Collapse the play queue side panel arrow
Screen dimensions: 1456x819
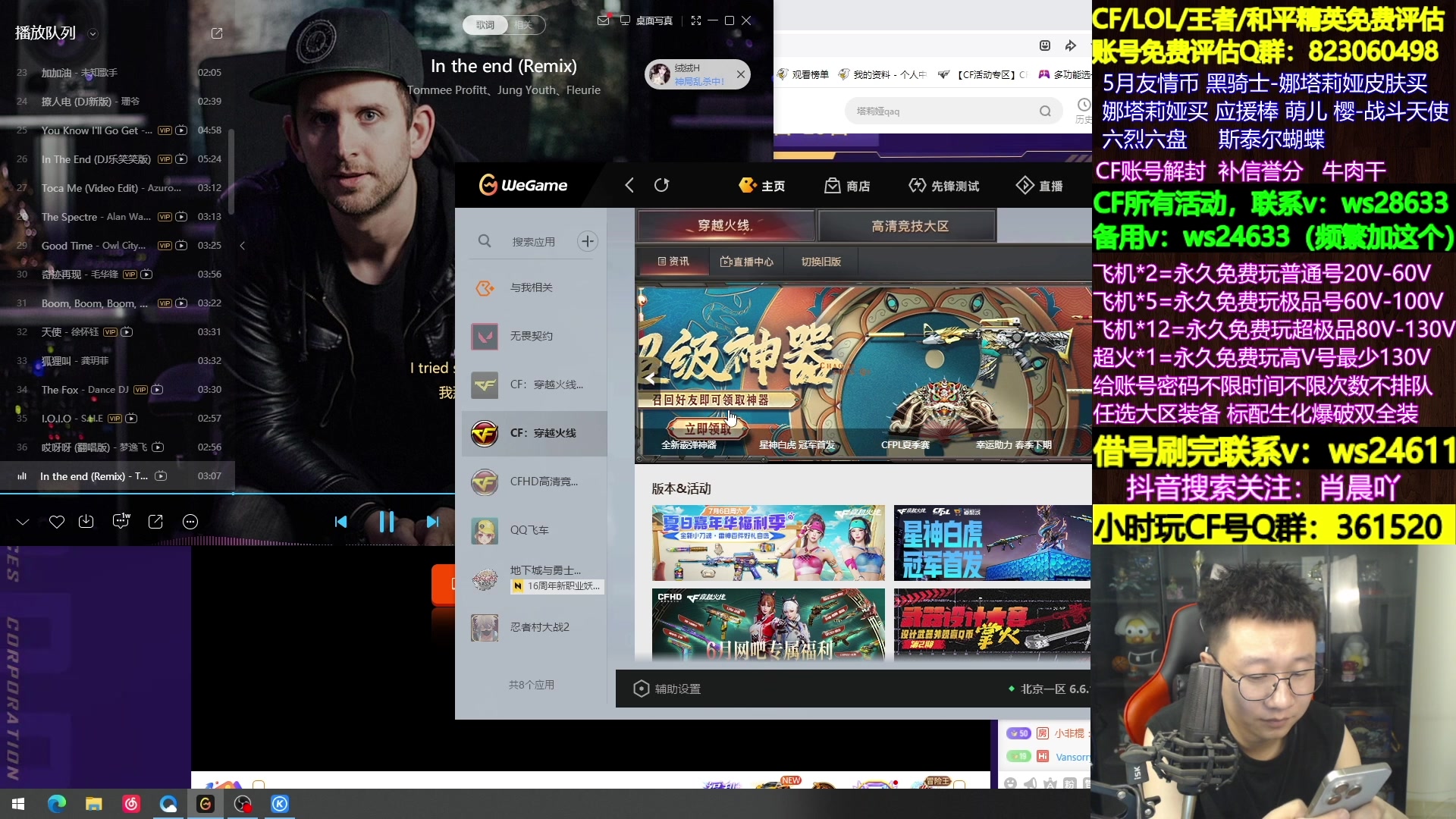point(242,246)
